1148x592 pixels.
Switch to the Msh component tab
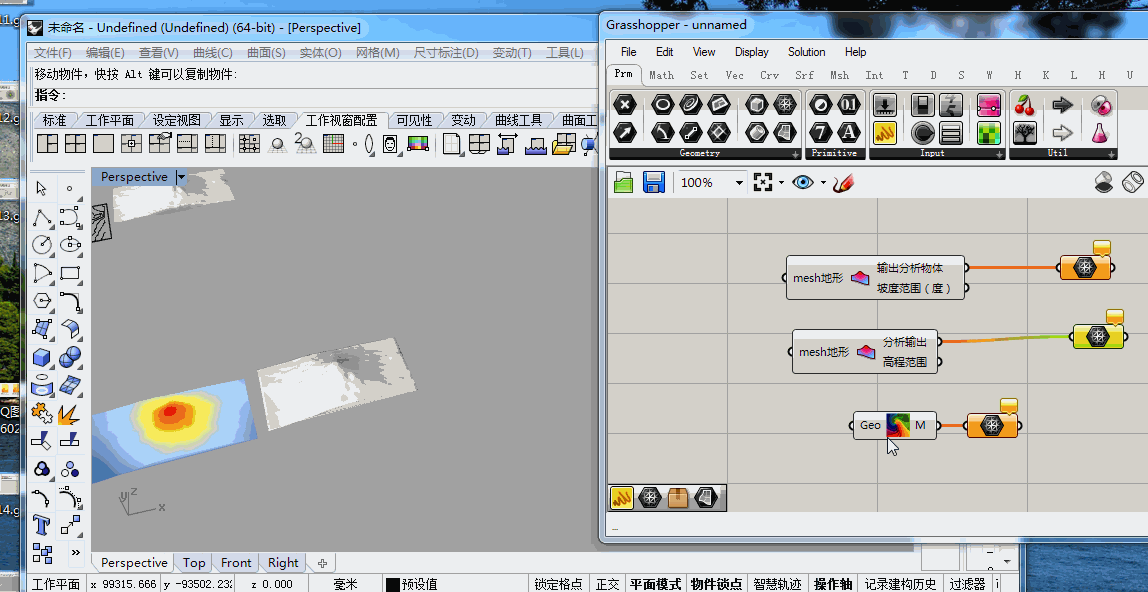click(x=839, y=75)
